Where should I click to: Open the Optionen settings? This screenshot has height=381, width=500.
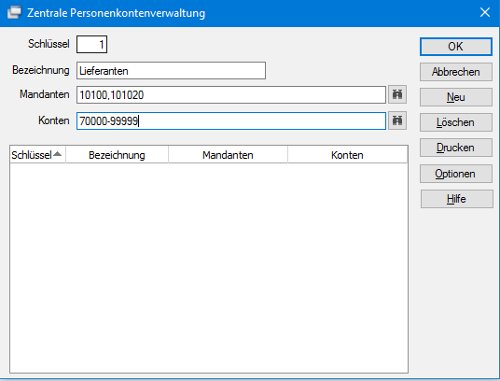pos(456,173)
